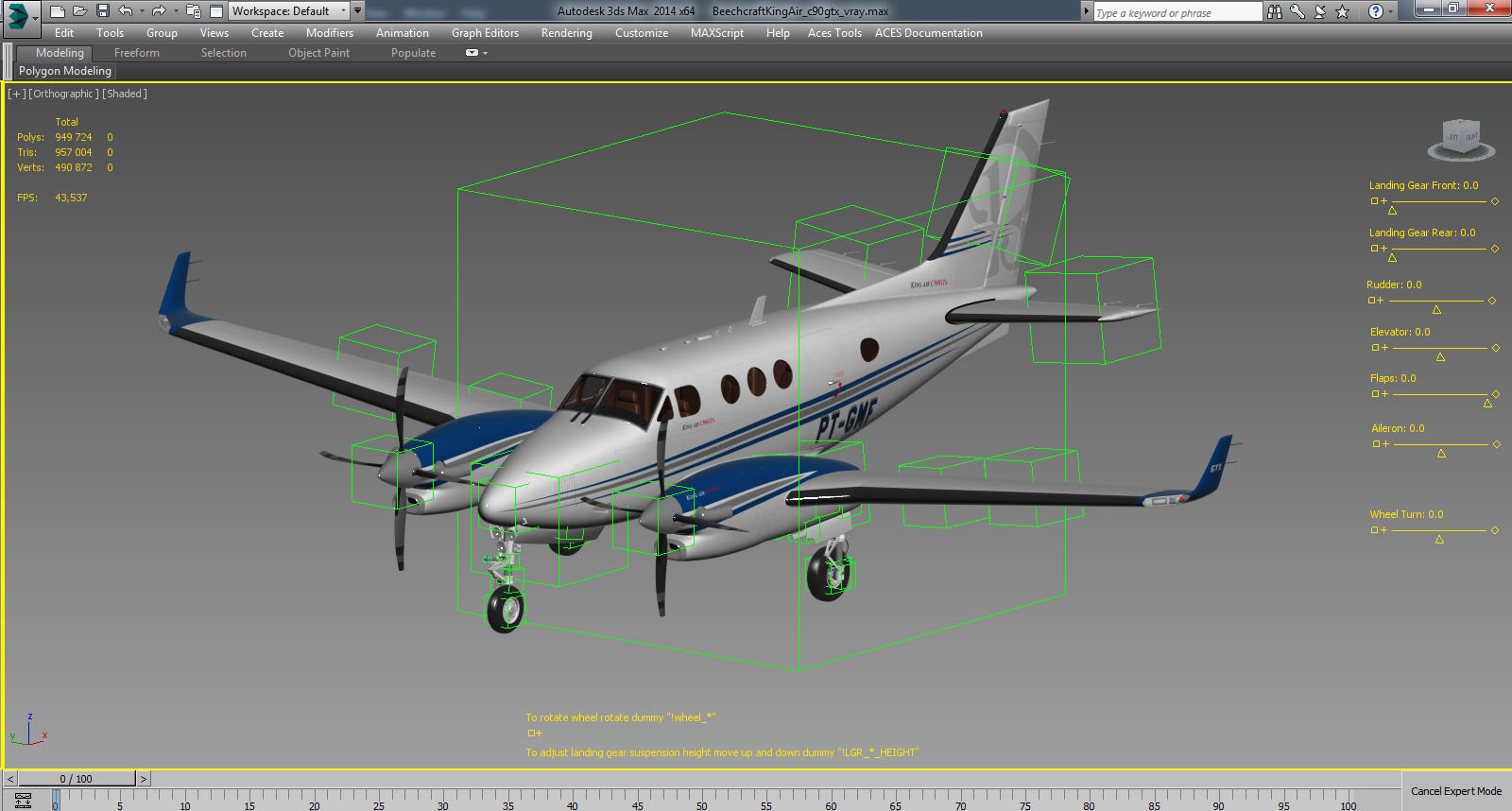Click the 0 / 100 time slider
Image resolution: width=1512 pixels, height=811 pixels.
77,779
